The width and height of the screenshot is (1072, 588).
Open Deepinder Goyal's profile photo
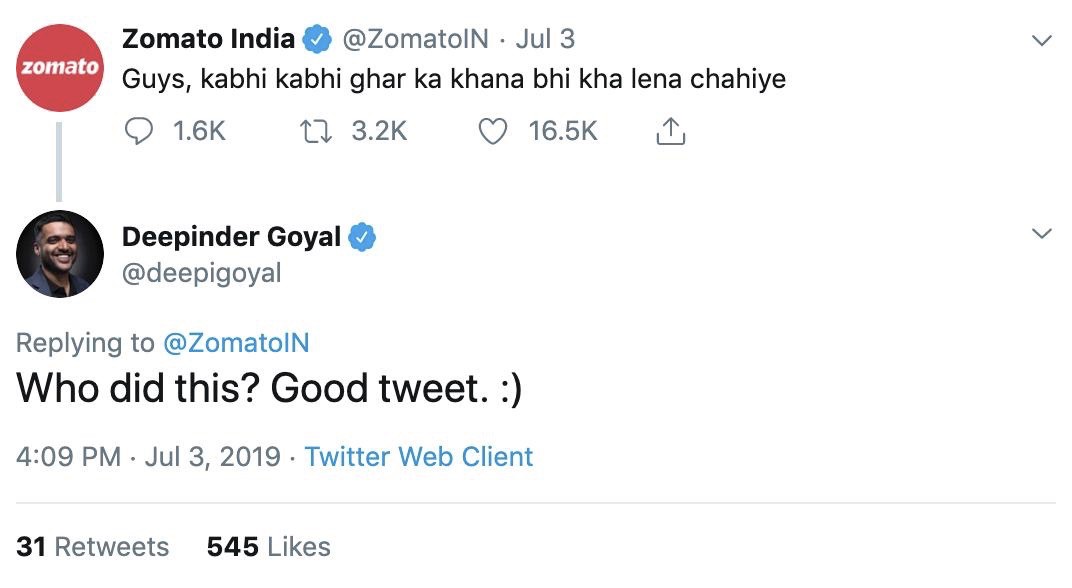[x=60, y=254]
